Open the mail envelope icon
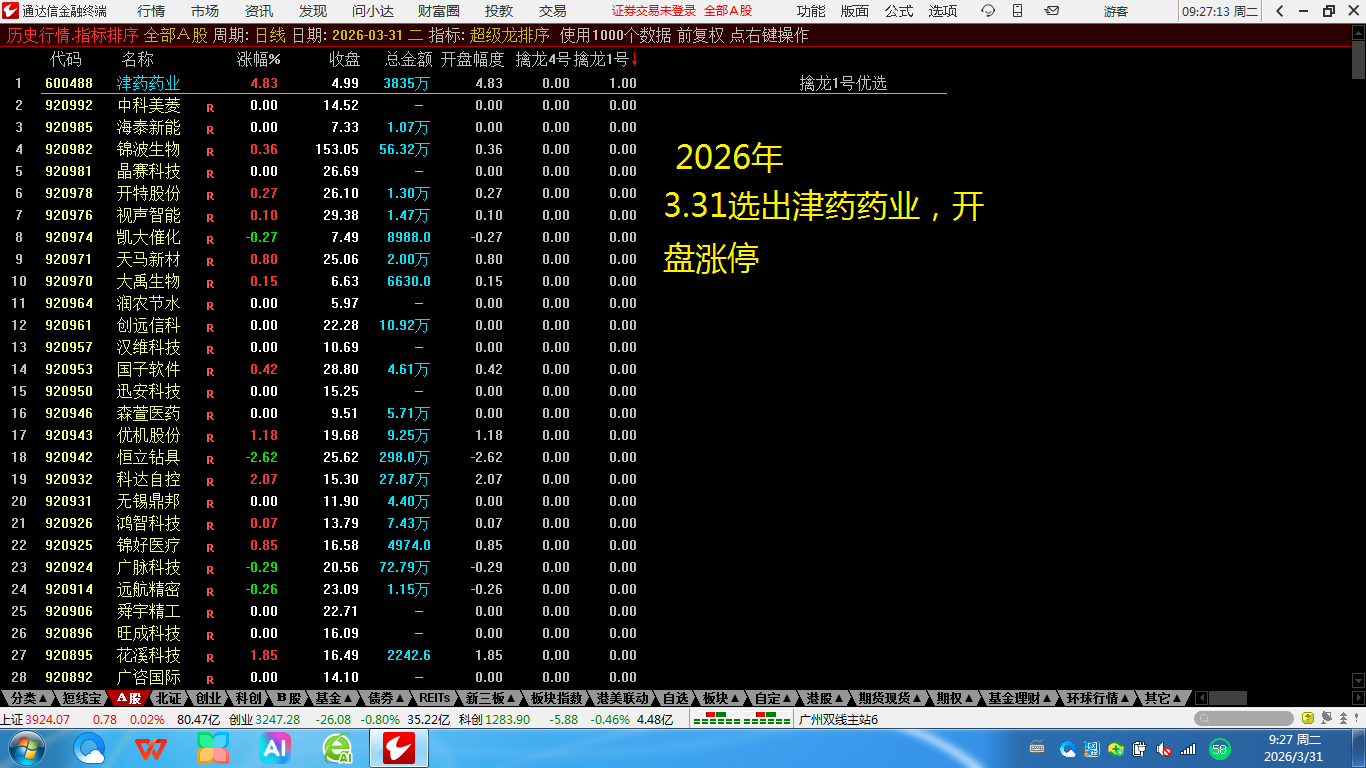Image resolution: width=1366 pixels, height=768 pixels. coord(1052,11)
